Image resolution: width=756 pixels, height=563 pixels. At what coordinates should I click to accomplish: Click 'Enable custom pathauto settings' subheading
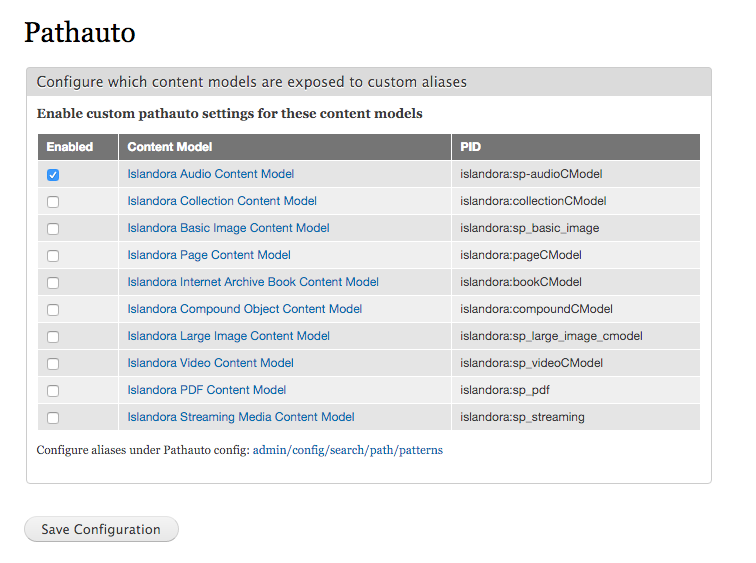(x=230, y=114)
